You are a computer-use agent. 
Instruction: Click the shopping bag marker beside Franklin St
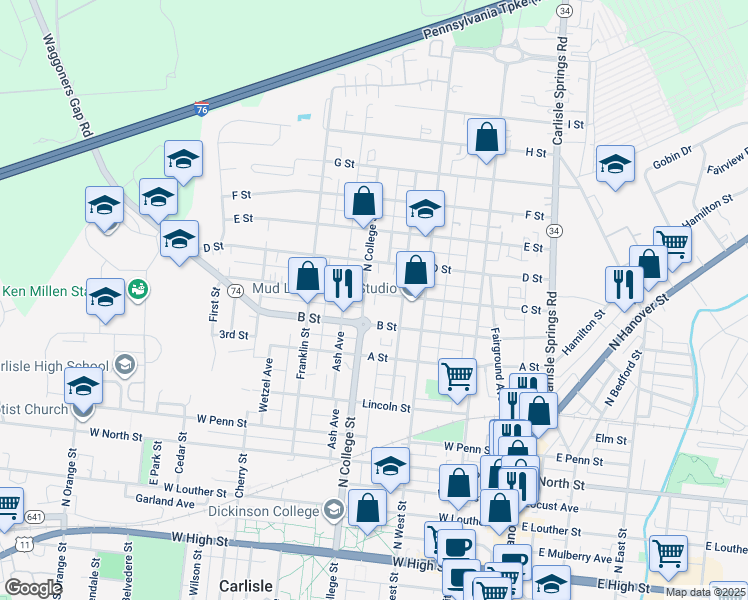pos(308,276)
